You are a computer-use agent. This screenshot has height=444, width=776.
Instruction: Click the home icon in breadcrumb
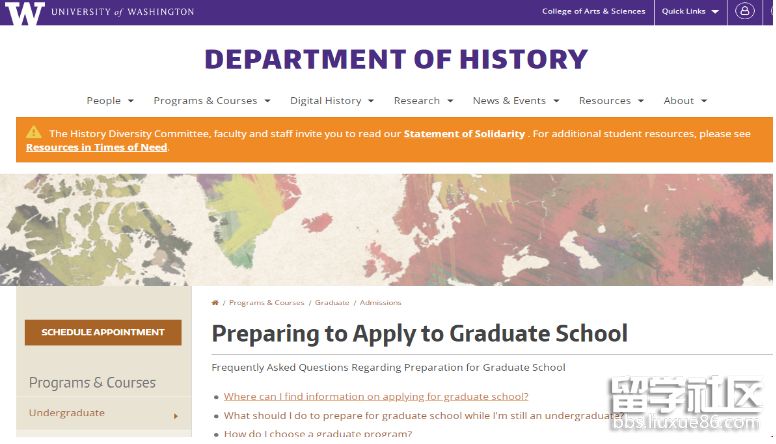pos(215,302)
